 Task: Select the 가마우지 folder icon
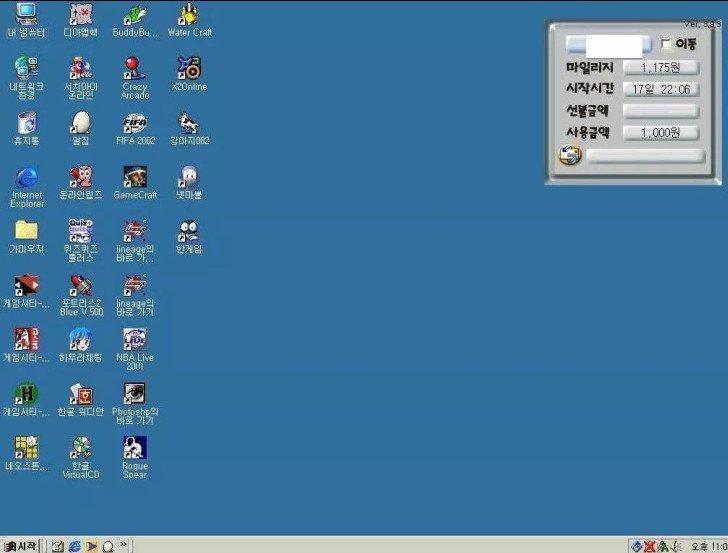[x=26, y=231]
